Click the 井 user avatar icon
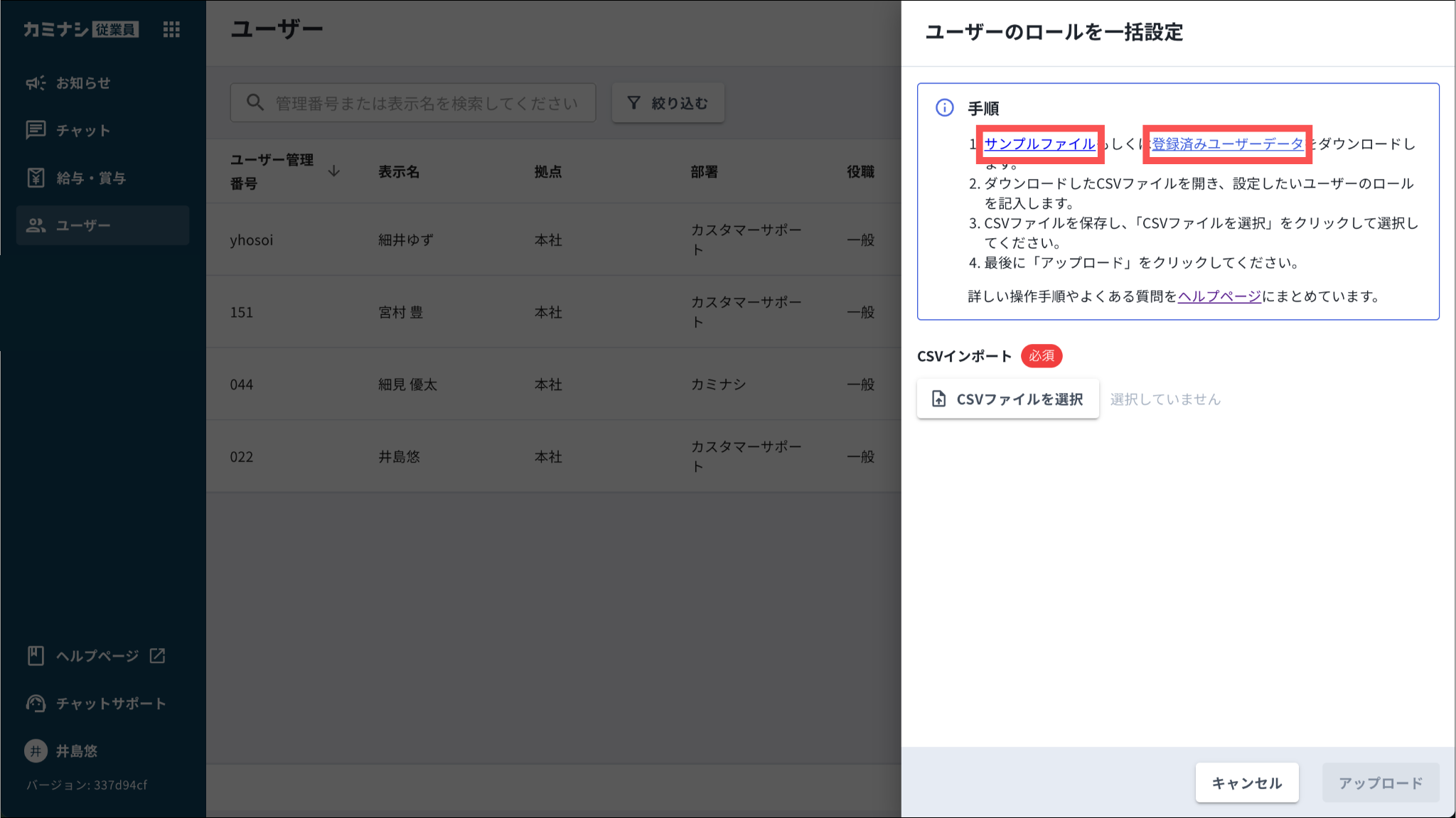Screen dimensions: 1456x818 click(x=36, y=750)
